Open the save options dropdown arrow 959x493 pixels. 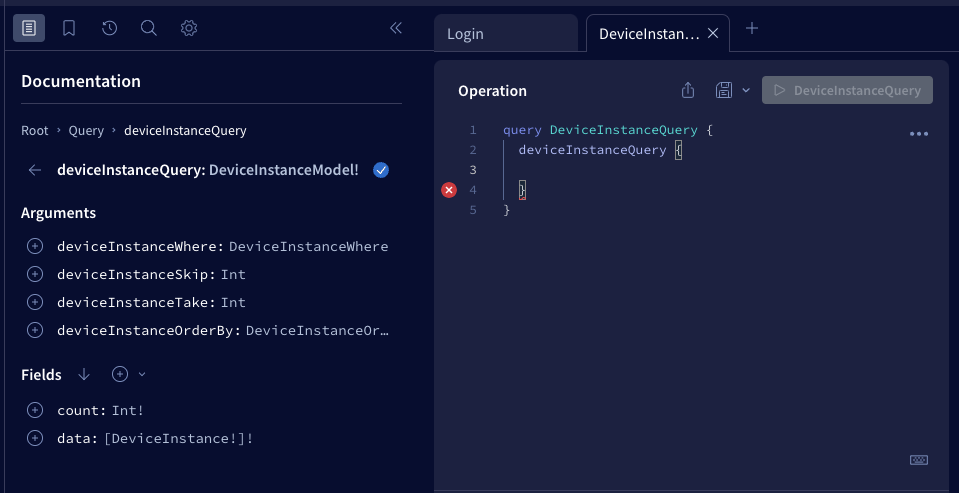tap(746, 91)
